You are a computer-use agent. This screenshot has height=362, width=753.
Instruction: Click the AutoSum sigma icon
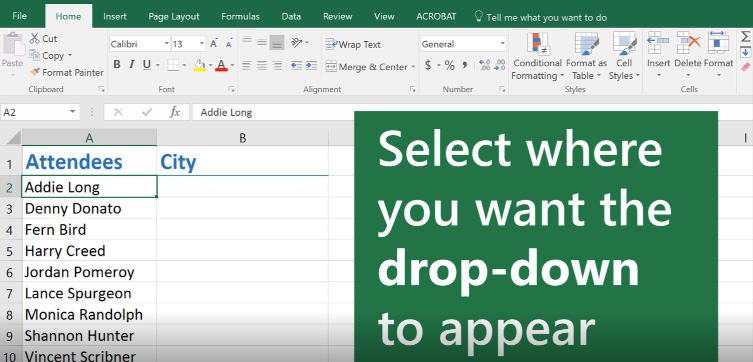coord(745,36)
